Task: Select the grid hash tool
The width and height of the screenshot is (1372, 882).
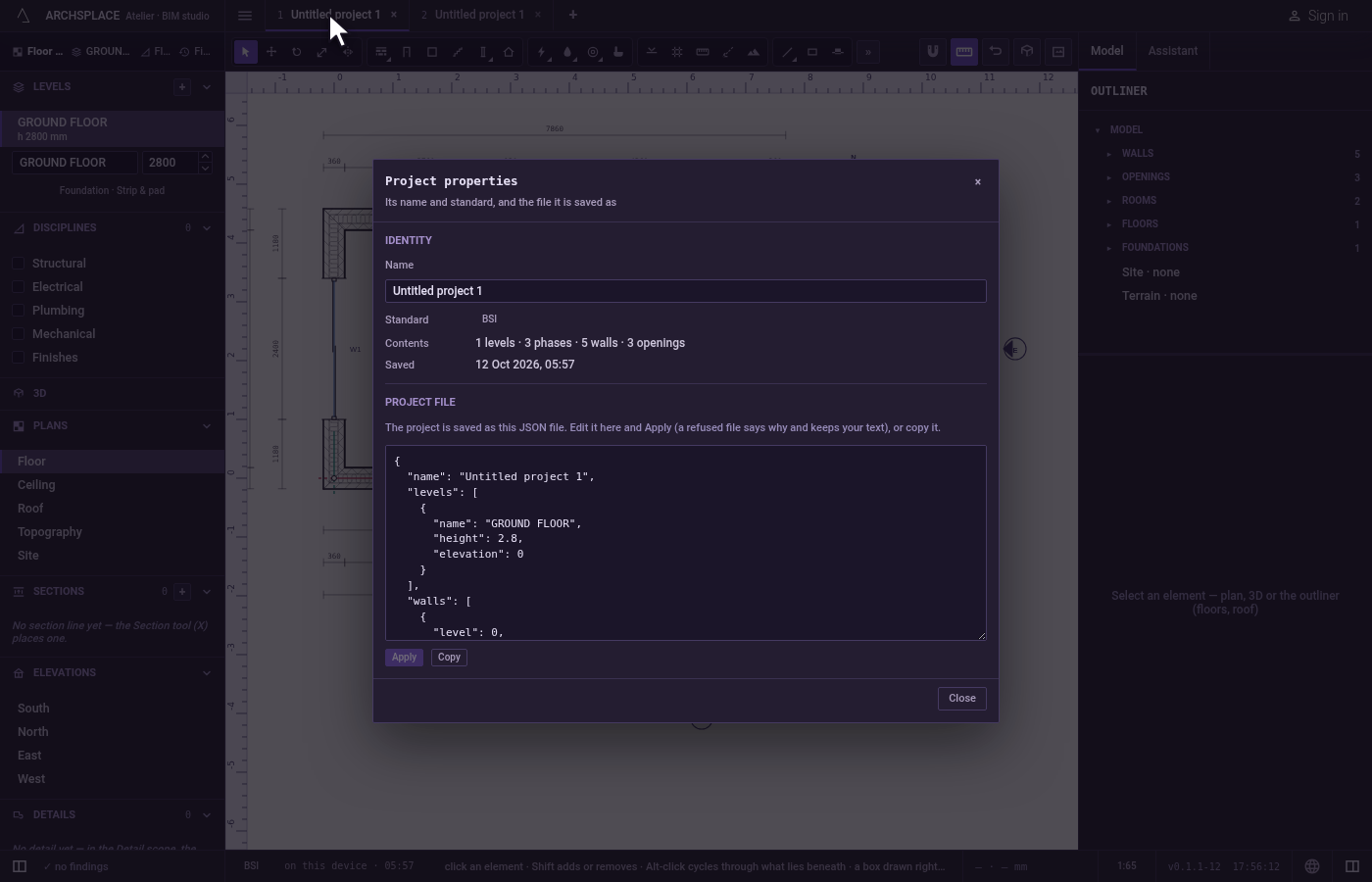Action: coord(677,52)
